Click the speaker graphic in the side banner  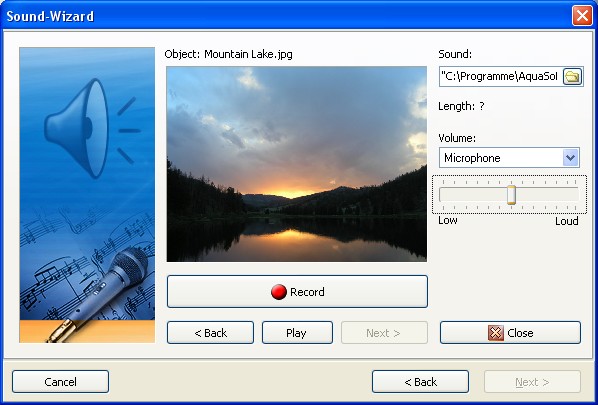pyautogui.click(x=92, y=128)
